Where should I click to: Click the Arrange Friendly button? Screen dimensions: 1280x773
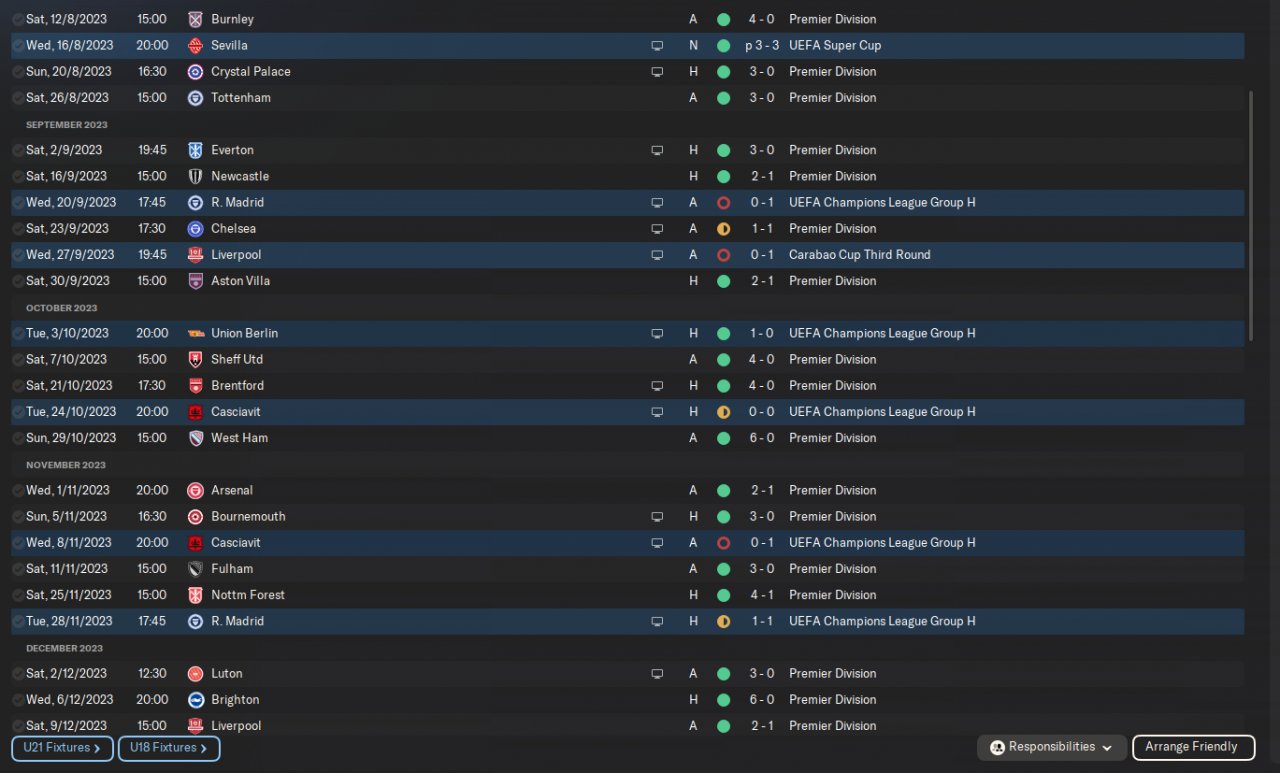1191,747
